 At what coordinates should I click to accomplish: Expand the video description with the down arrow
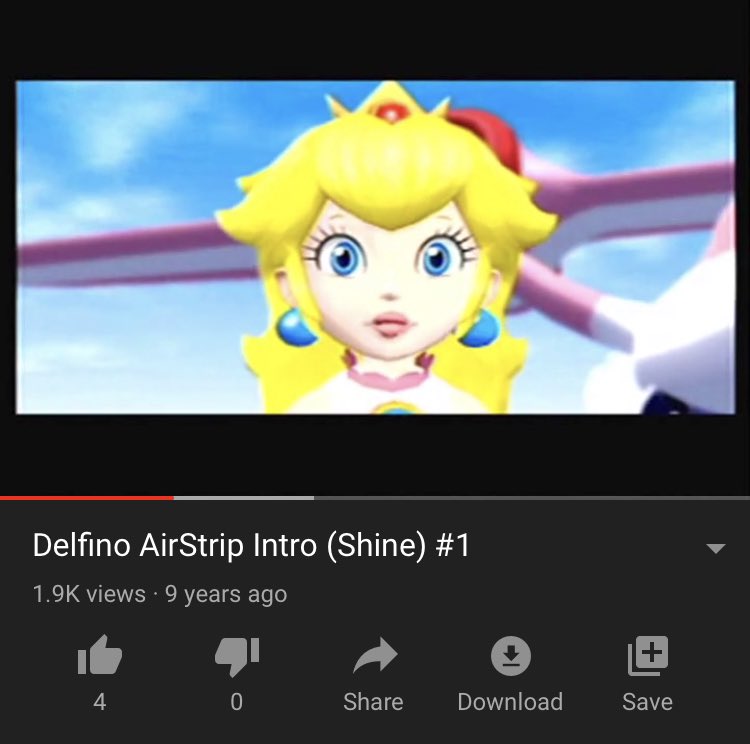716,548
